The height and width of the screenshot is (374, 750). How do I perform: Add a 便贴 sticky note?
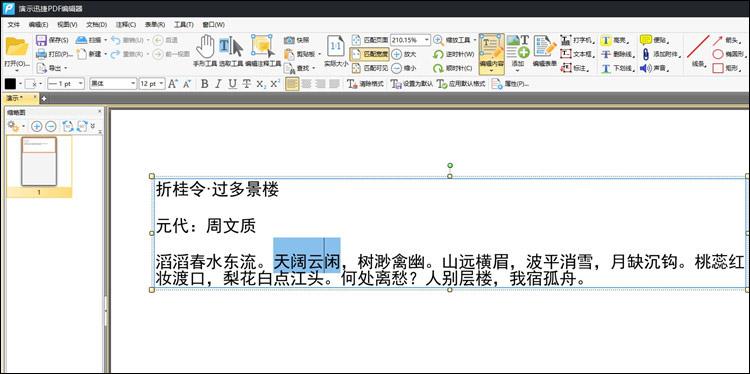(x=654, y=40)
